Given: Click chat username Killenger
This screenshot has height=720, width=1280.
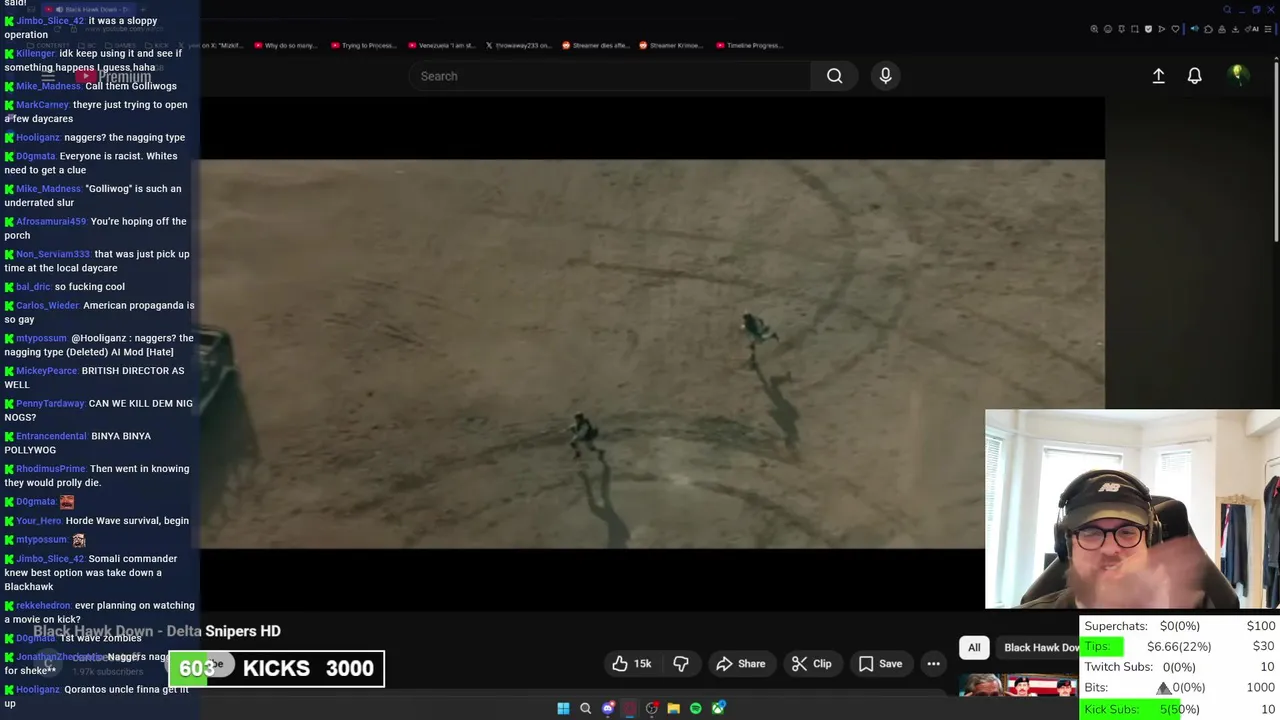Looking at the screenshot, I should (35, 54).
